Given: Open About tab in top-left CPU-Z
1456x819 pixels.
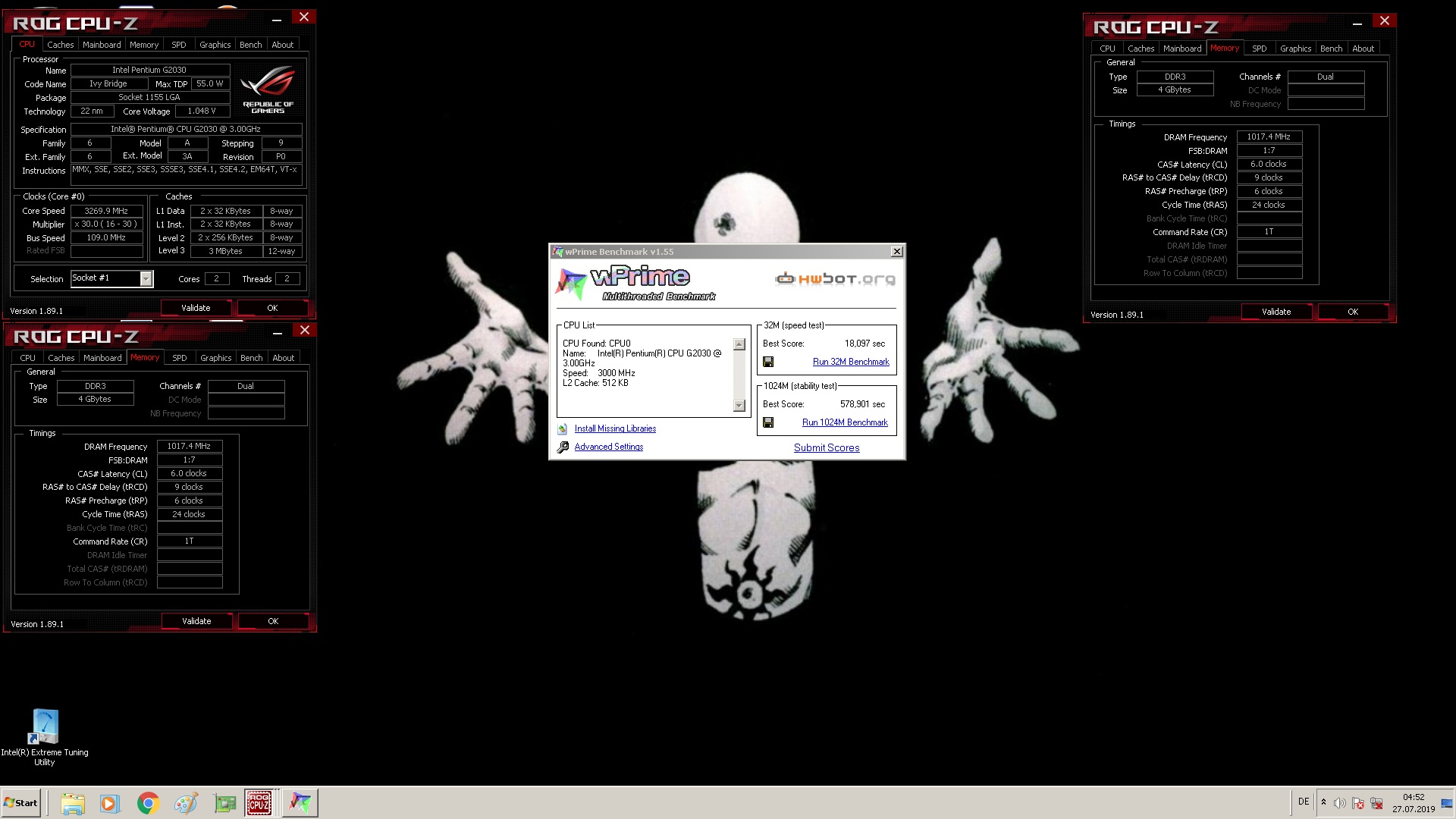Looking at the screenshot, I should click(283, 45).
